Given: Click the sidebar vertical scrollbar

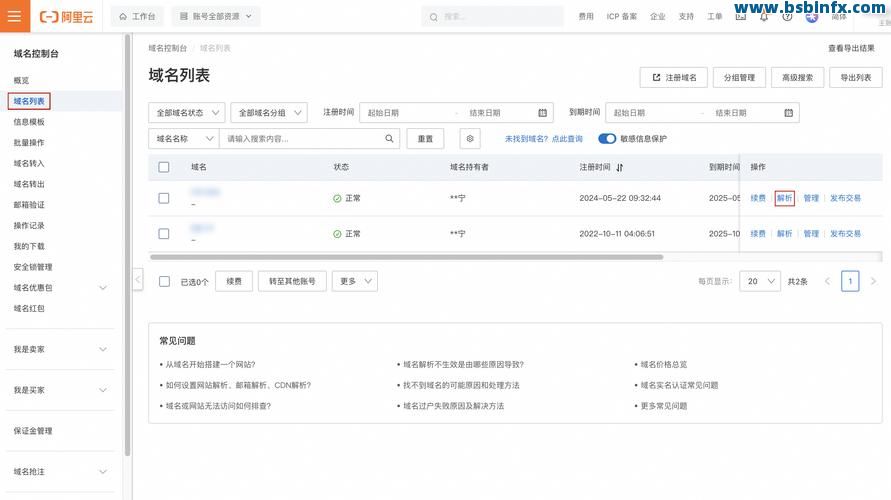Looking at the screenshot, I should 127,244.
